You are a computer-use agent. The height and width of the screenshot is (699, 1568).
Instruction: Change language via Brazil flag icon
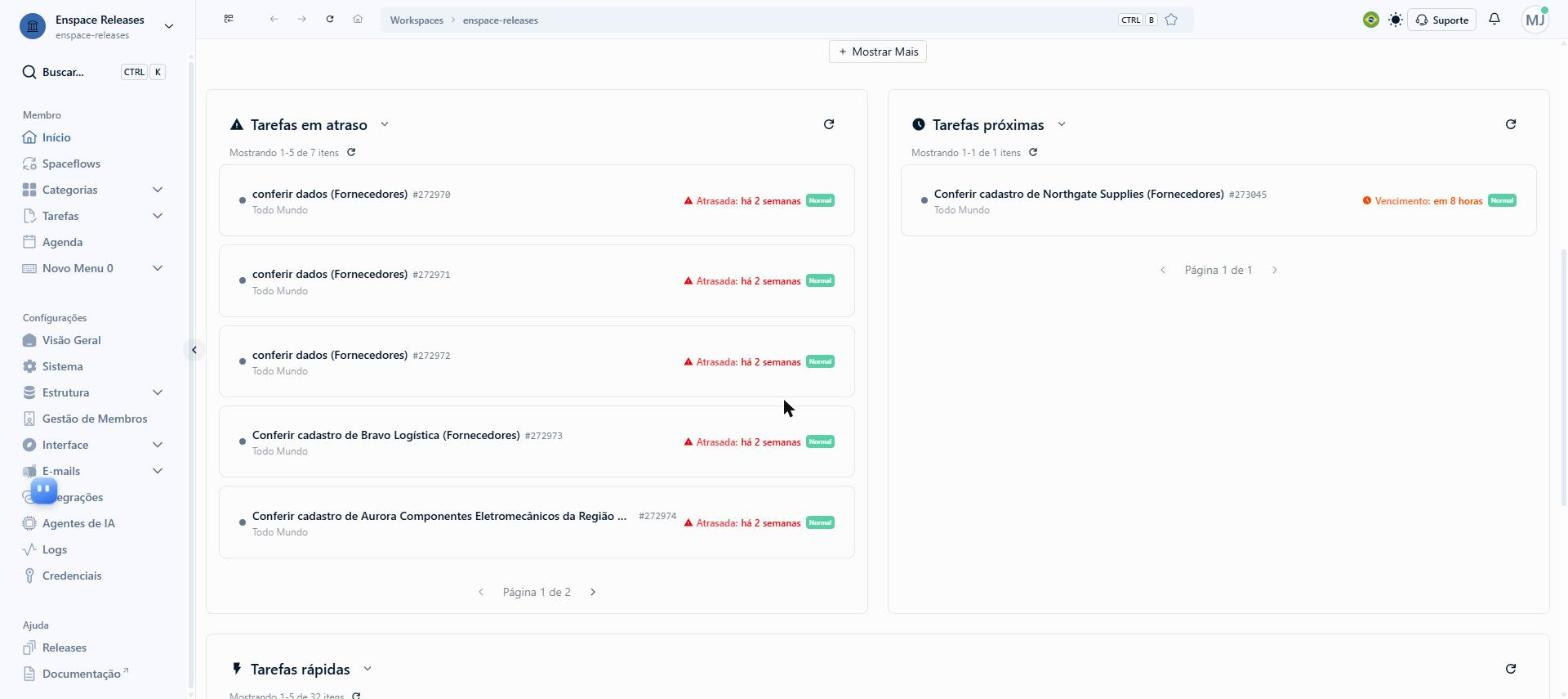click(1371, 19)
